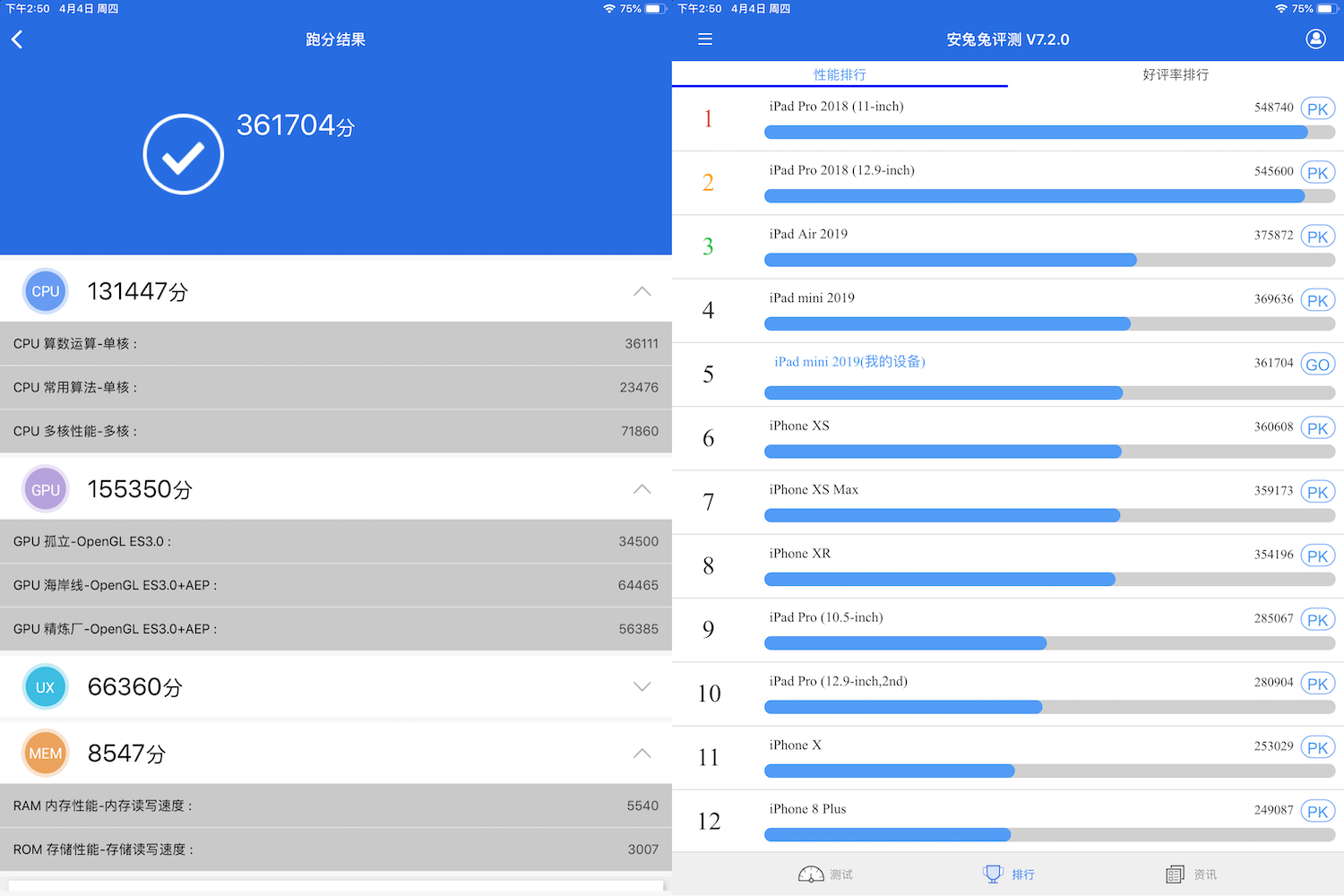This screenshot has height=896, width=1344.
Task: Open the iPad mini 2019(我的设备) link
Action: 848,361
